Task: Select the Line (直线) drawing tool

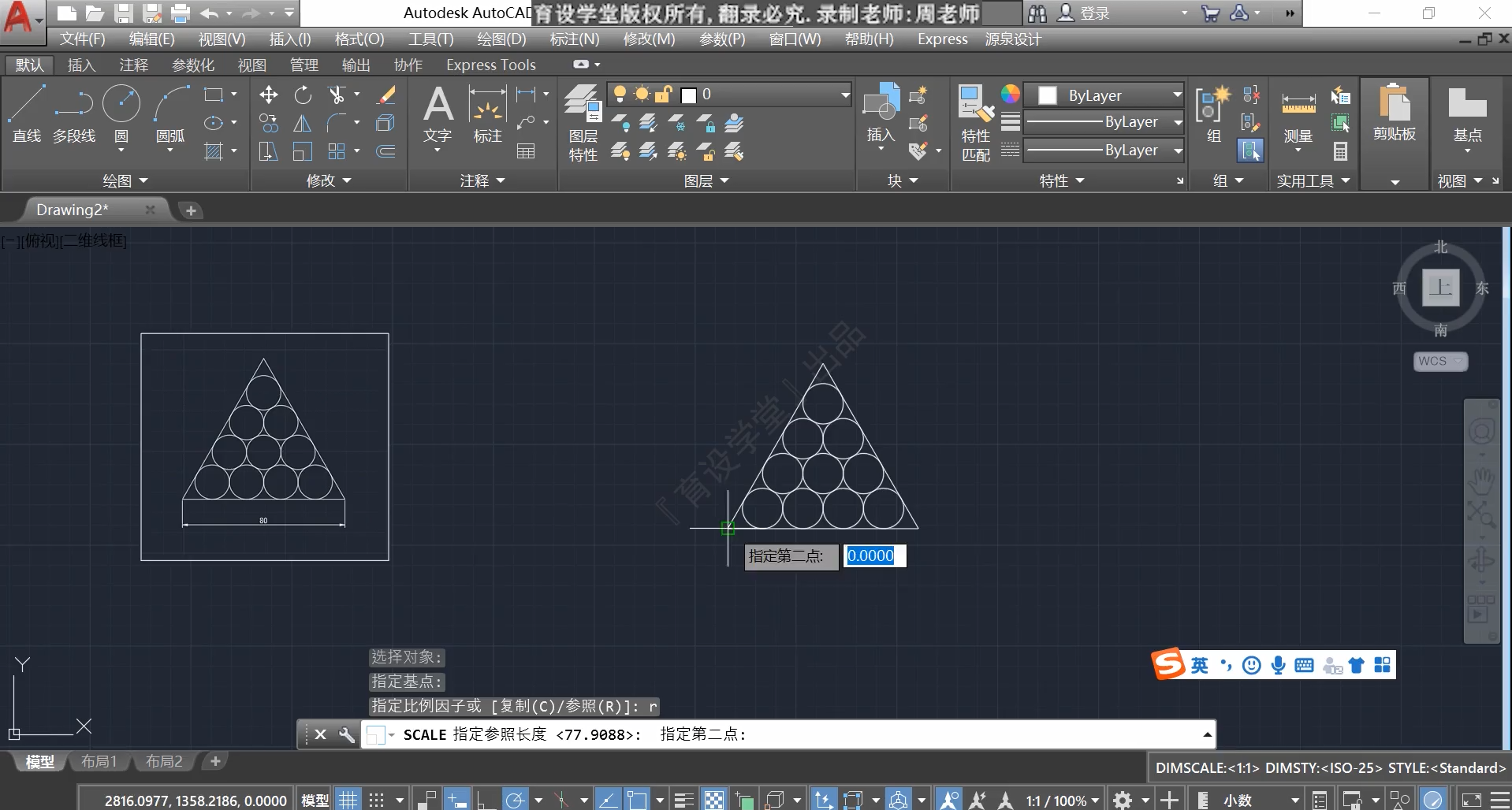Action: pos(26,114)
